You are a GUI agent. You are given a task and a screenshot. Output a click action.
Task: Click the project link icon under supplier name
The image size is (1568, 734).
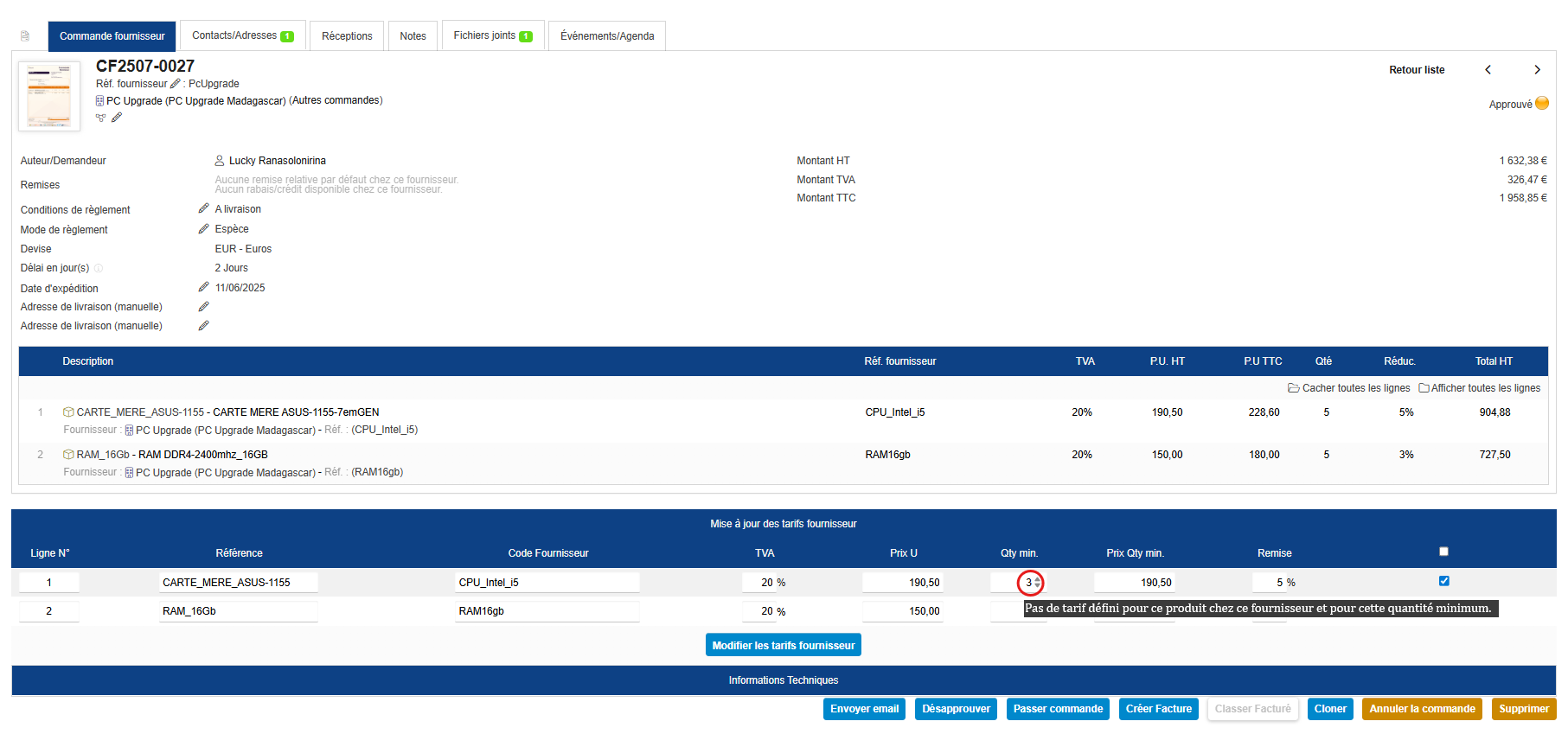(x=100, y=118)
